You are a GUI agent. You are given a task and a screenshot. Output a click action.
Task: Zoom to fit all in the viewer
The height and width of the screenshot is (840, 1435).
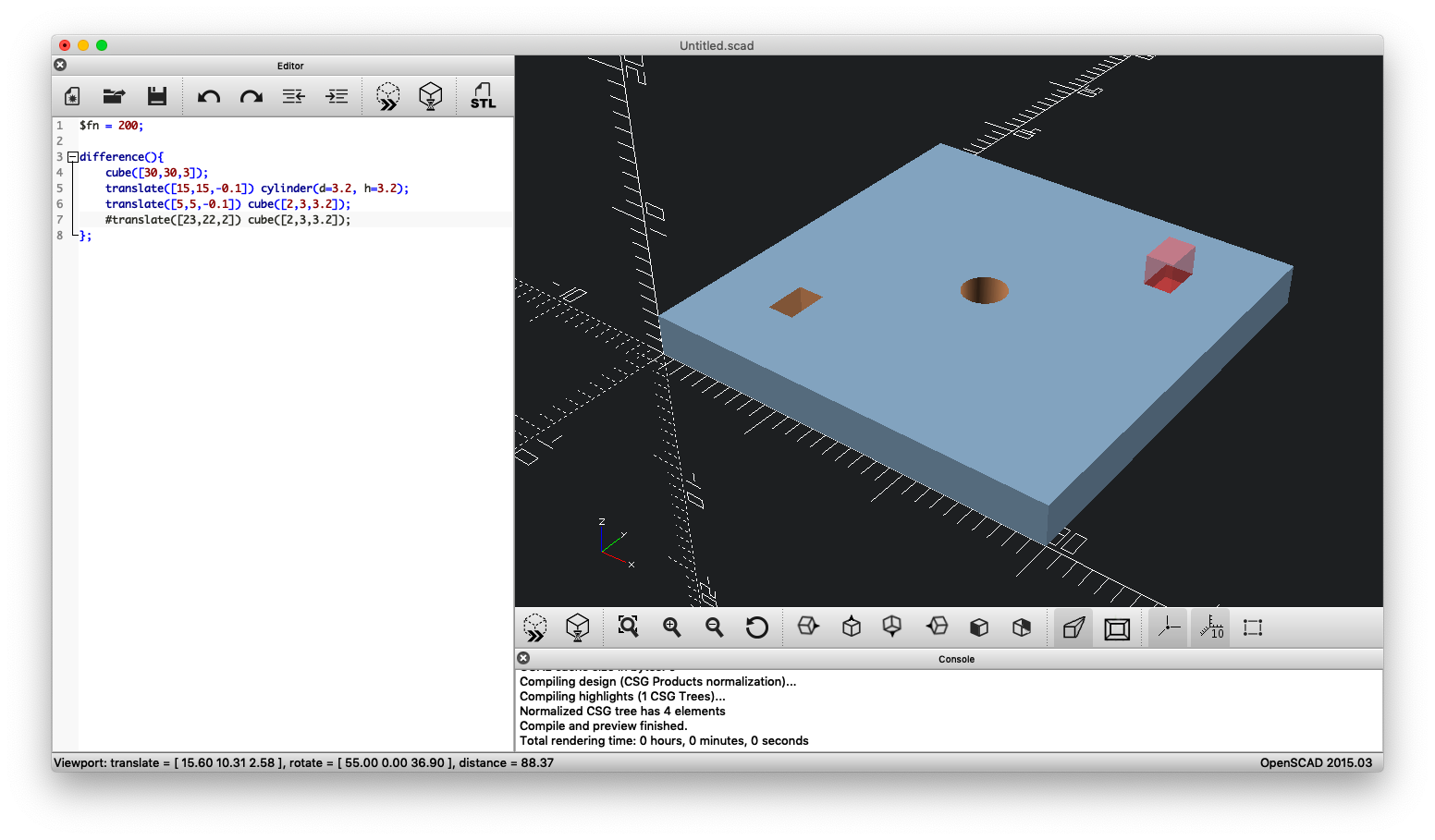[x=629, y=627]
